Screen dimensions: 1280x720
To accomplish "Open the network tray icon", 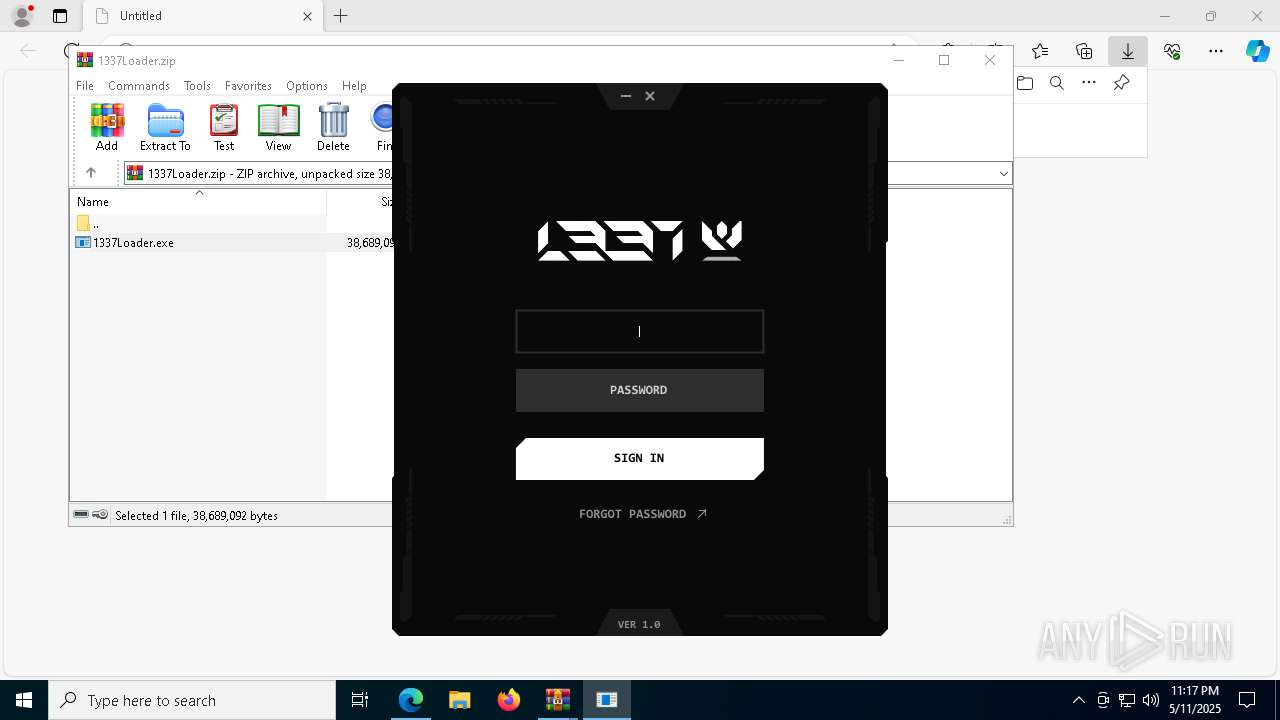I will pos(1127,700).
